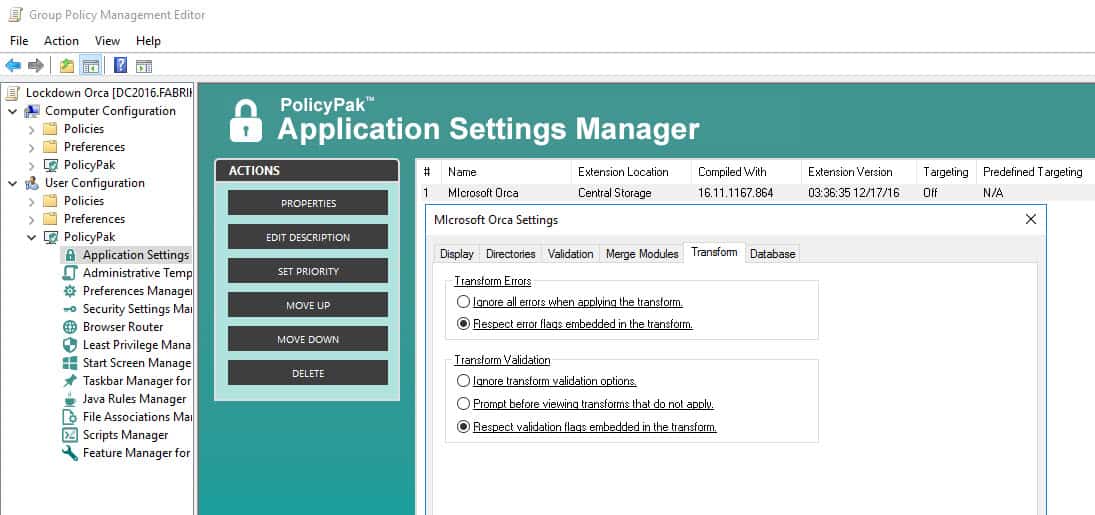Switch to the Validation tab
This screenshot has width=1095, height=515.
coord(571,254)
